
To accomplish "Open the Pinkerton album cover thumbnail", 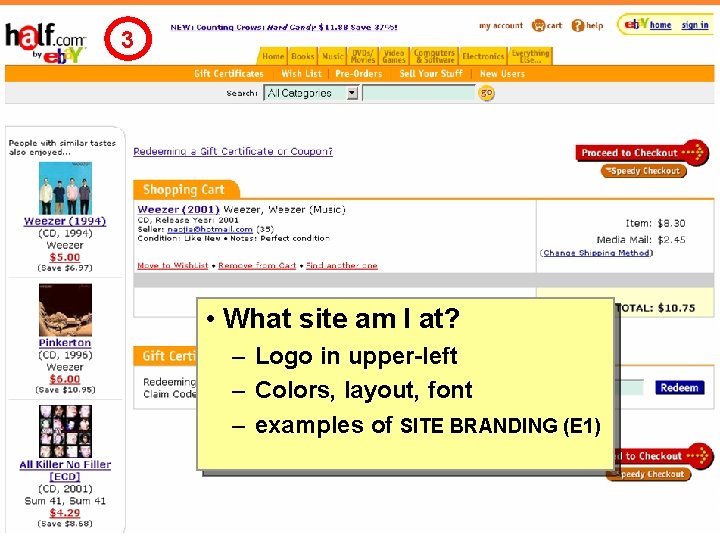I will point(65,310).
